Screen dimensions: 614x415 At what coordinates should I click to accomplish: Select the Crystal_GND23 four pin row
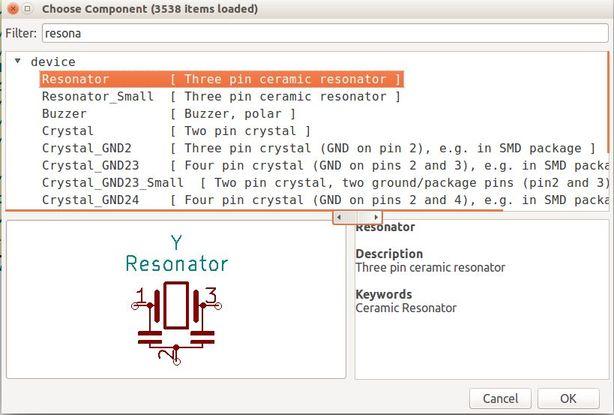(x=324, y=165)
